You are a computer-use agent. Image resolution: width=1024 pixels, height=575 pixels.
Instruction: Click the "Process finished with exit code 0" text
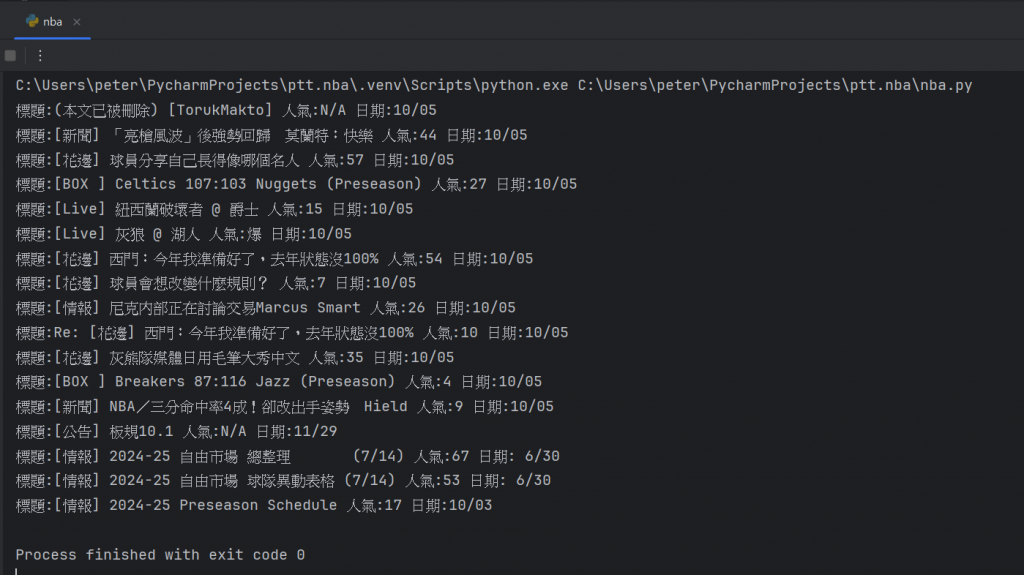160,555
